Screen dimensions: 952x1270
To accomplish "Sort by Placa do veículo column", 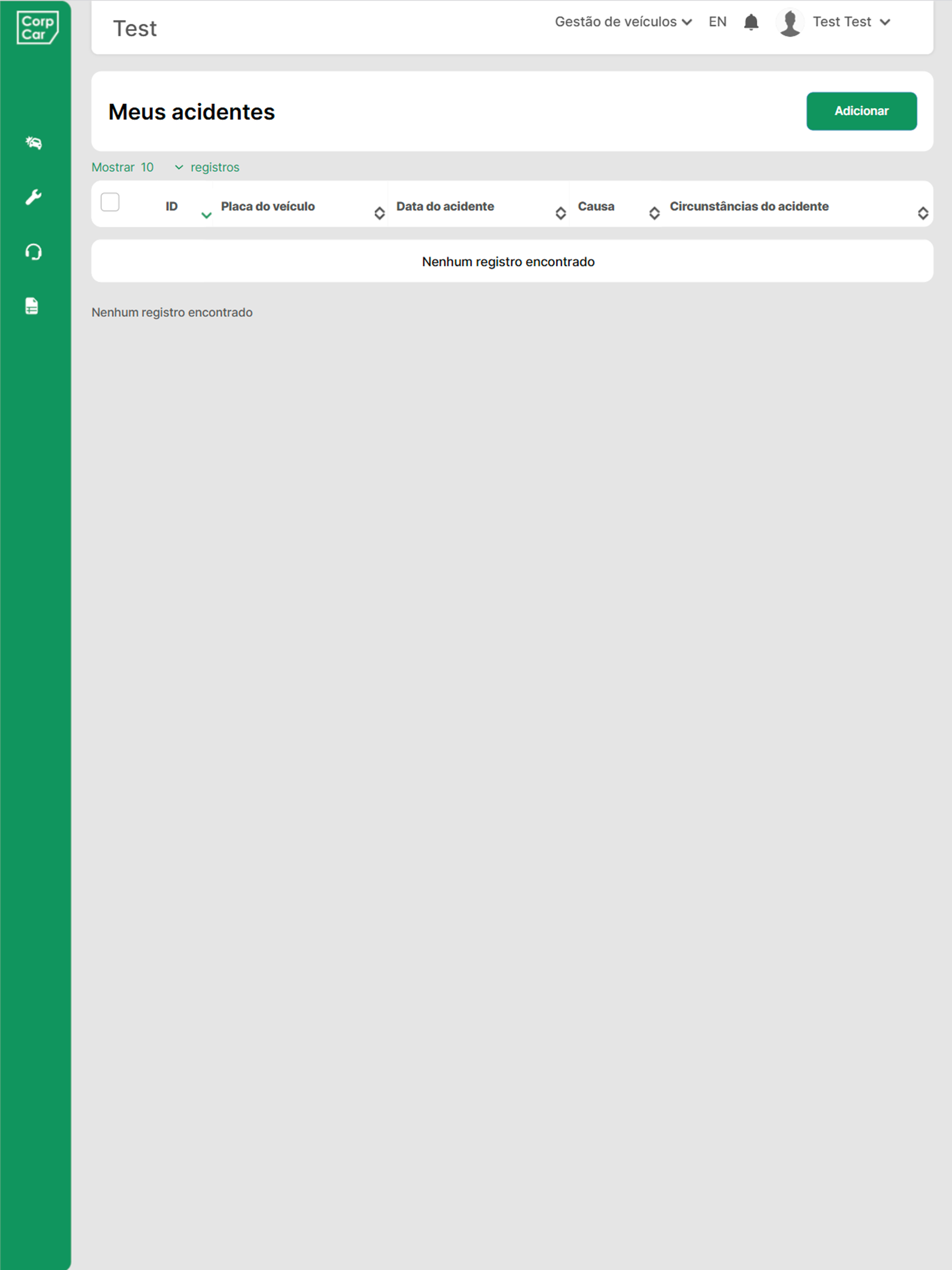I will (x=301, y=206).
